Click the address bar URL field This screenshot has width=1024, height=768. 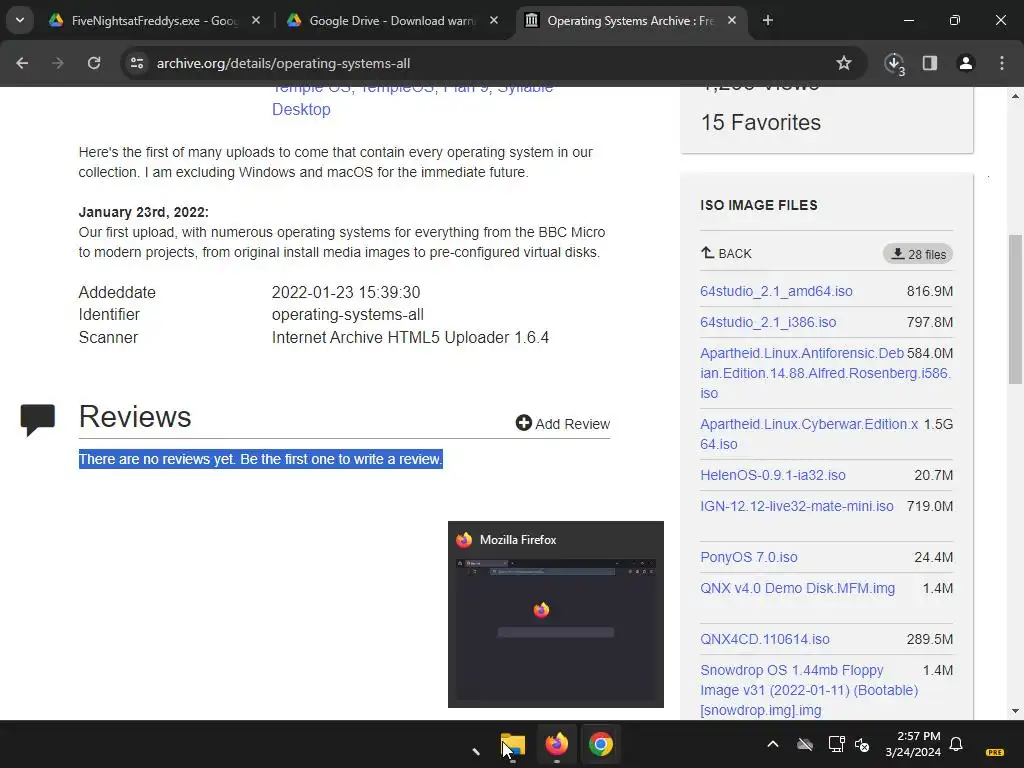coord(483,63)
